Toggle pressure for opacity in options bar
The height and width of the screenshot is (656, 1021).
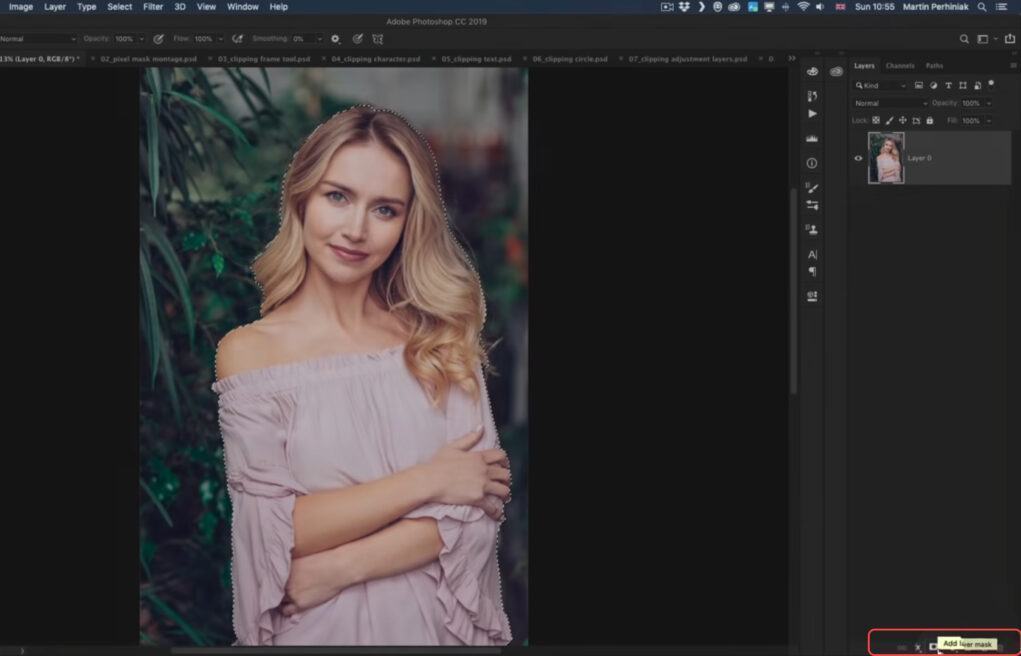click(158, 39)
